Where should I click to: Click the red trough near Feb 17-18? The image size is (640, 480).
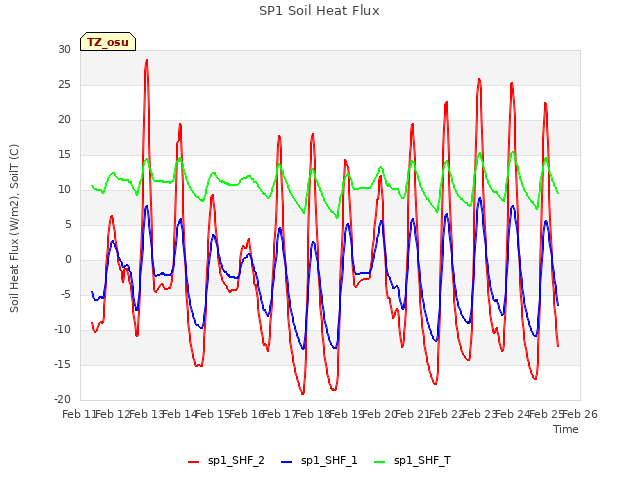tap(302, 393)
